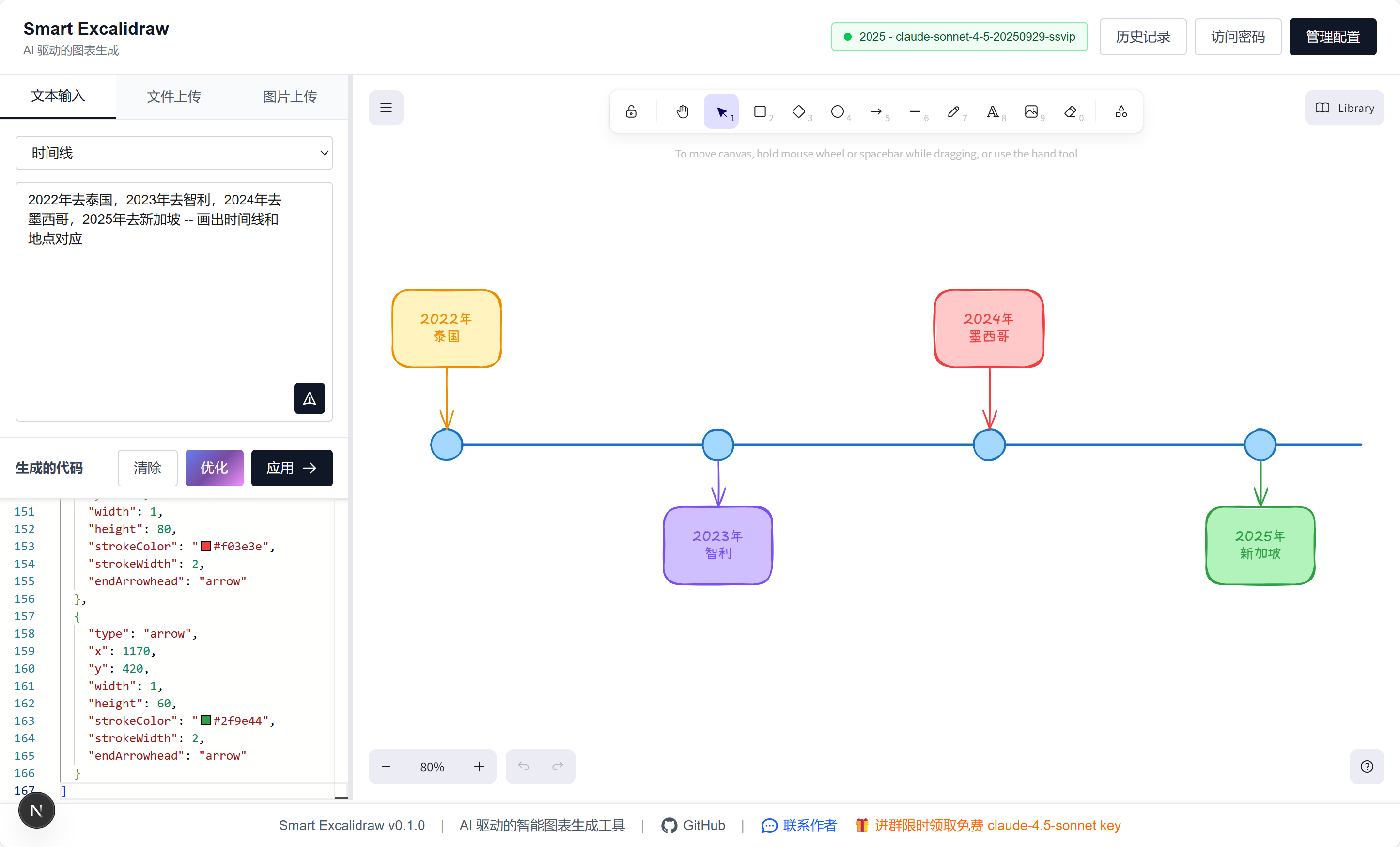Screen dimensions: 1400x847
Task: Select the Eraser tool
Action: click(x=1070, y=111)
